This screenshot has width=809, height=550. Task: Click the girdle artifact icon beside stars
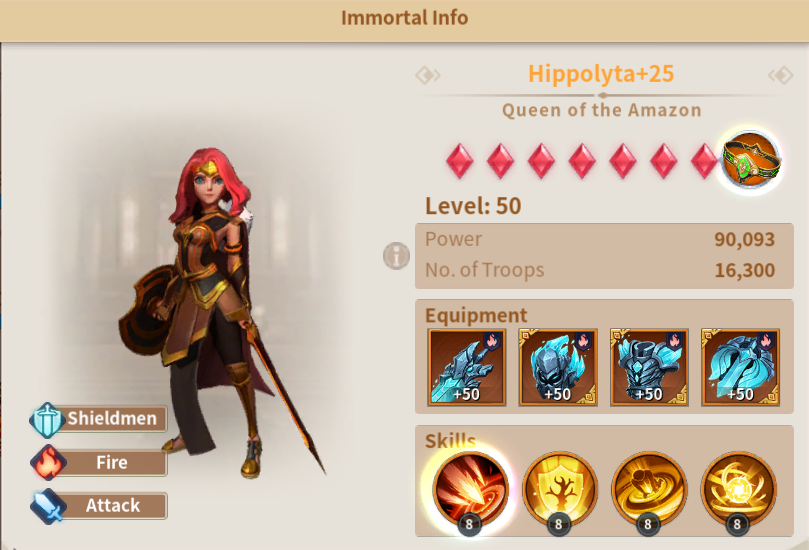pyautogui.click(x=751, y=160)
